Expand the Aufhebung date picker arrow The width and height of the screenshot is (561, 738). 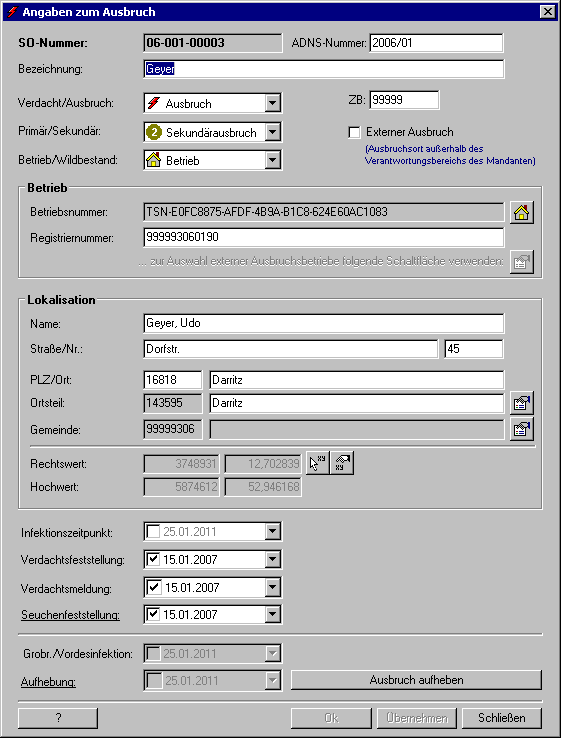(272, 681)
